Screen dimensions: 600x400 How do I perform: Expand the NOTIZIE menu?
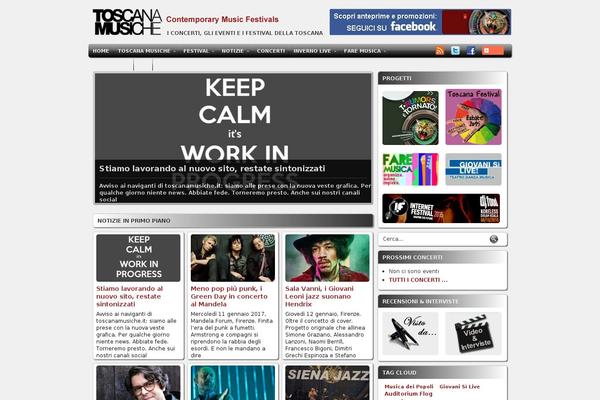[x=235, y=51]
